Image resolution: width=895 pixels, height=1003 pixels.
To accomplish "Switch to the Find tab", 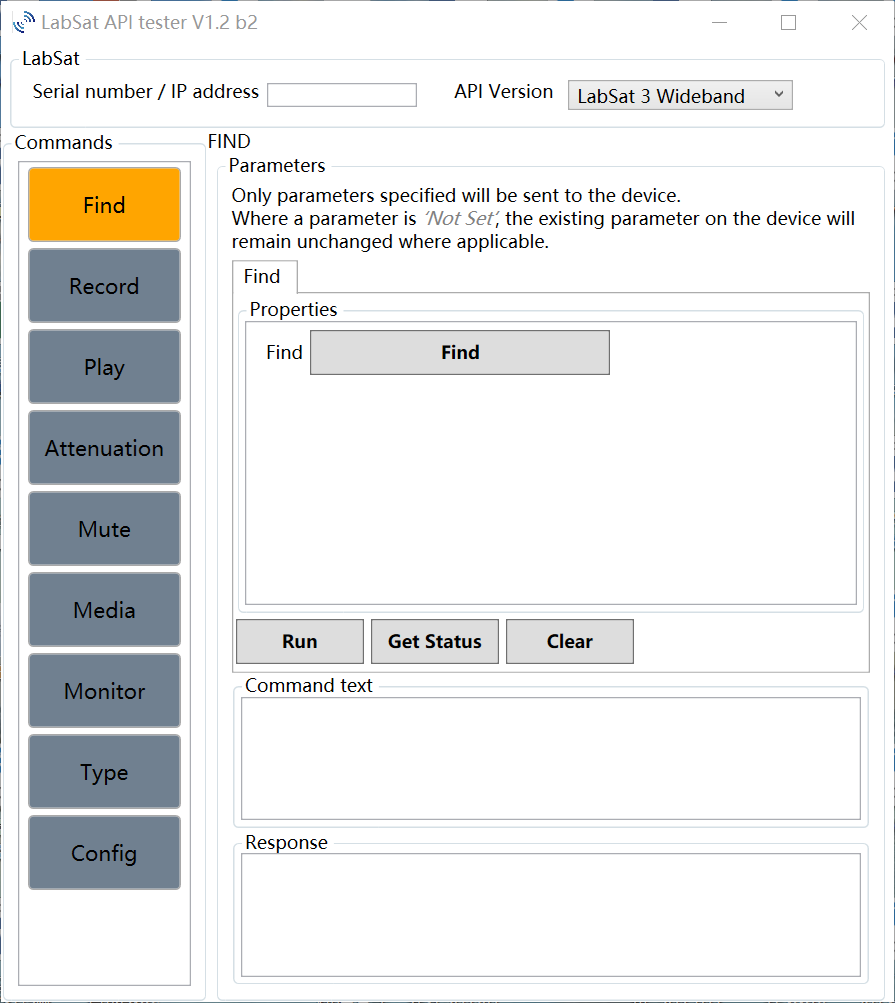I will point(263,276).
